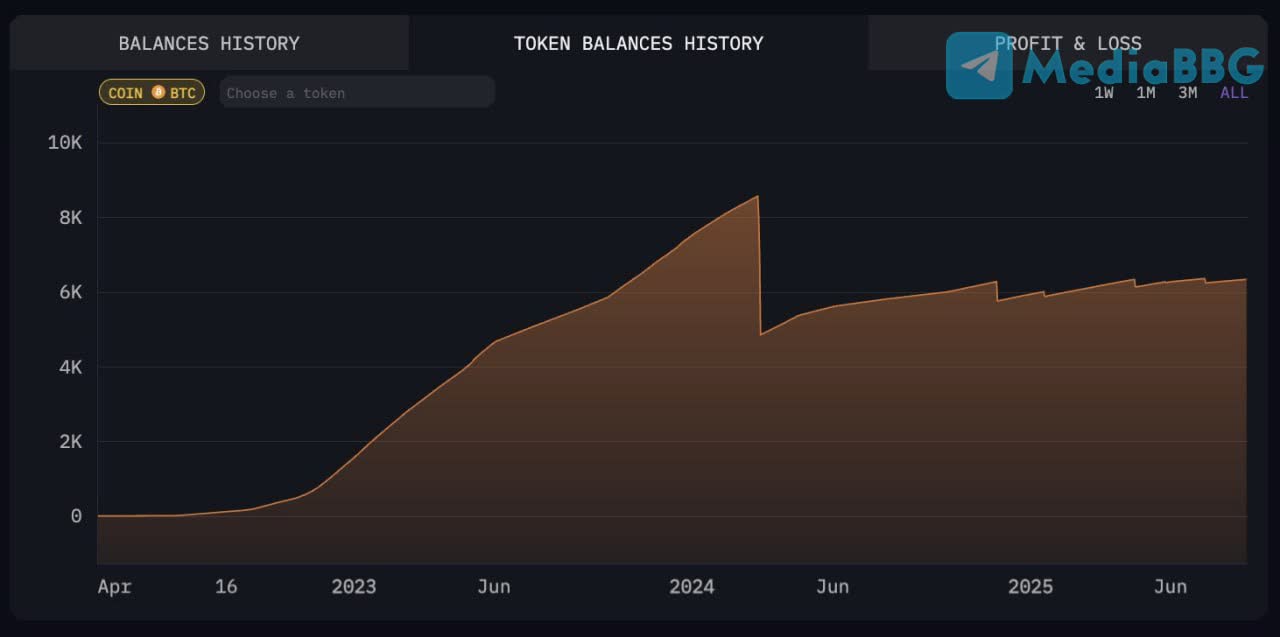Open the Profit & Loss tab
Image resolution: width=1280 pixels, height=637 pixels.
coord(1068,43)
